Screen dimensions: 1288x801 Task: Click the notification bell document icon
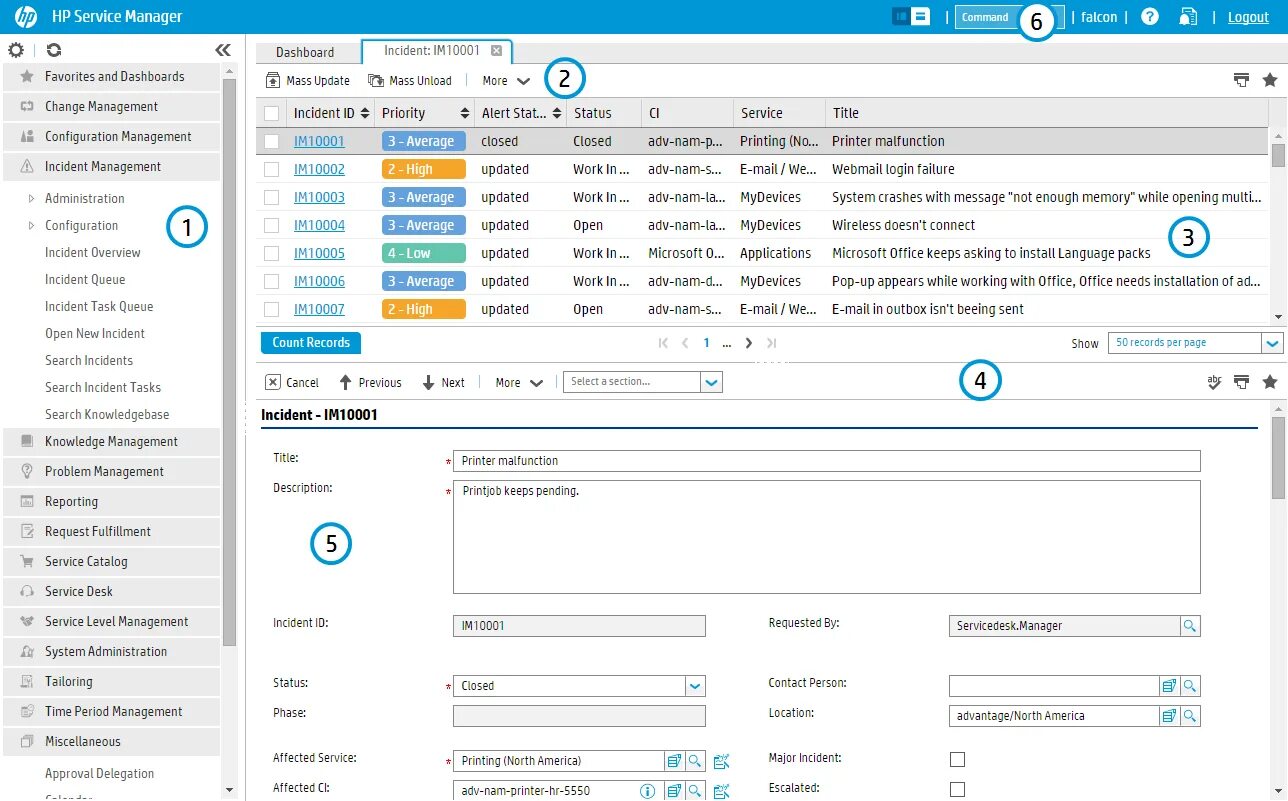tap(1188, 17)
